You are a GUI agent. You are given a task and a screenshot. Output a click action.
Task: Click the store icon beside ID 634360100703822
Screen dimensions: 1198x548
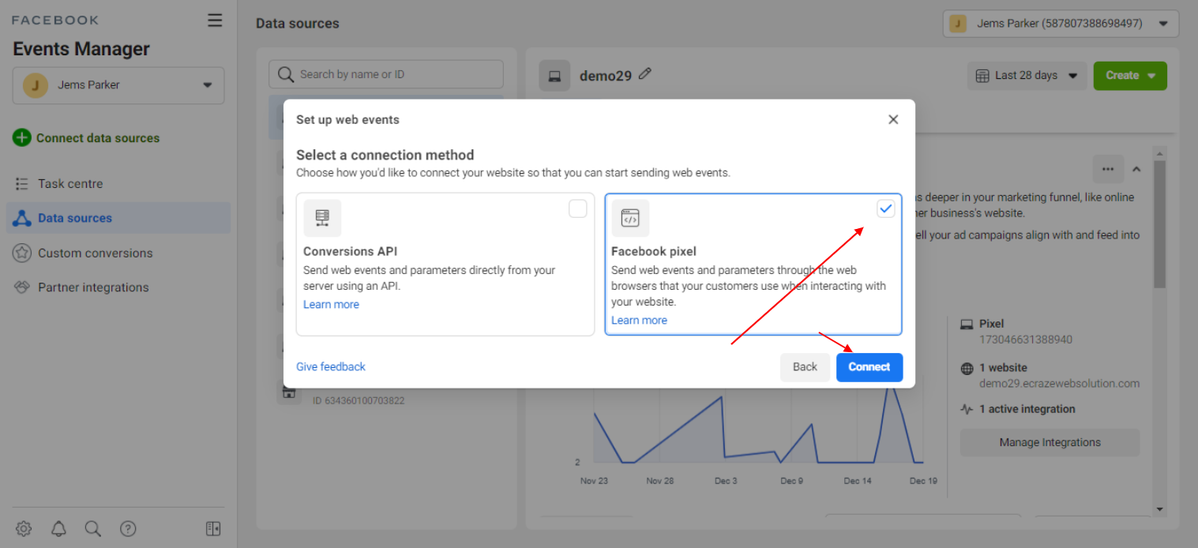(289, 392)
